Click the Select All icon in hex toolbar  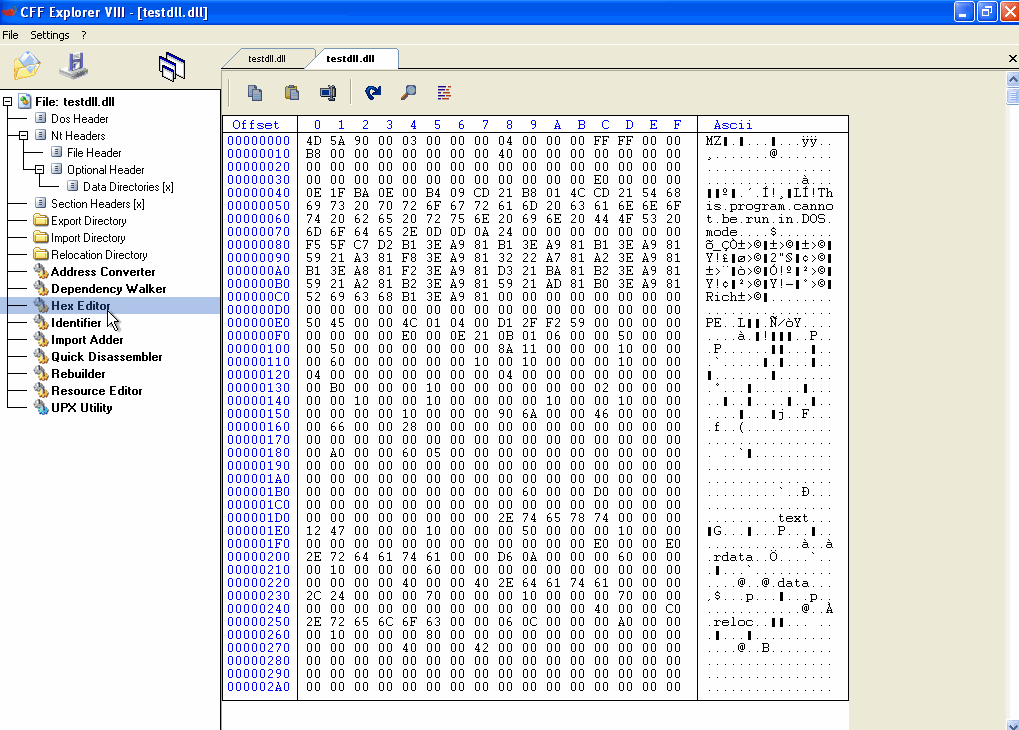327,93
